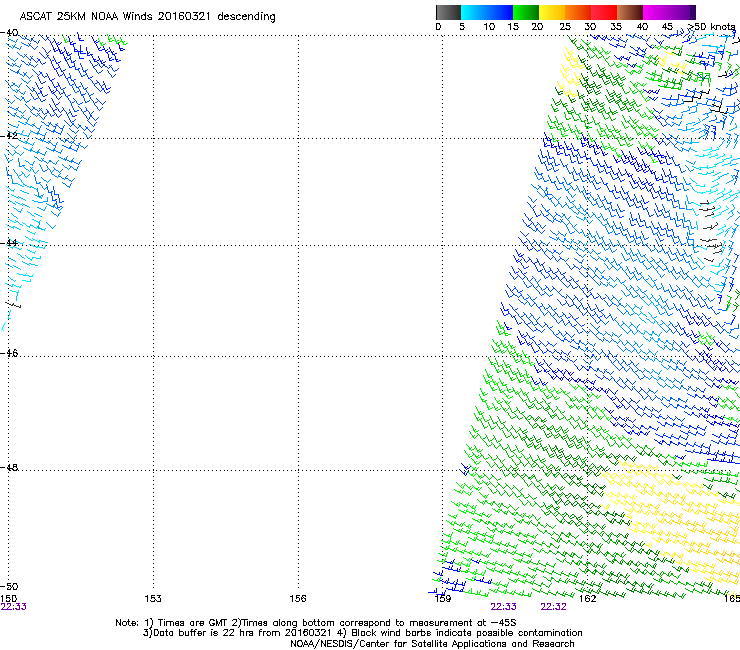Click the purple 22:33 time left of 22:32
This screenshot has width=740, height=650.
(x=504, y=607)
